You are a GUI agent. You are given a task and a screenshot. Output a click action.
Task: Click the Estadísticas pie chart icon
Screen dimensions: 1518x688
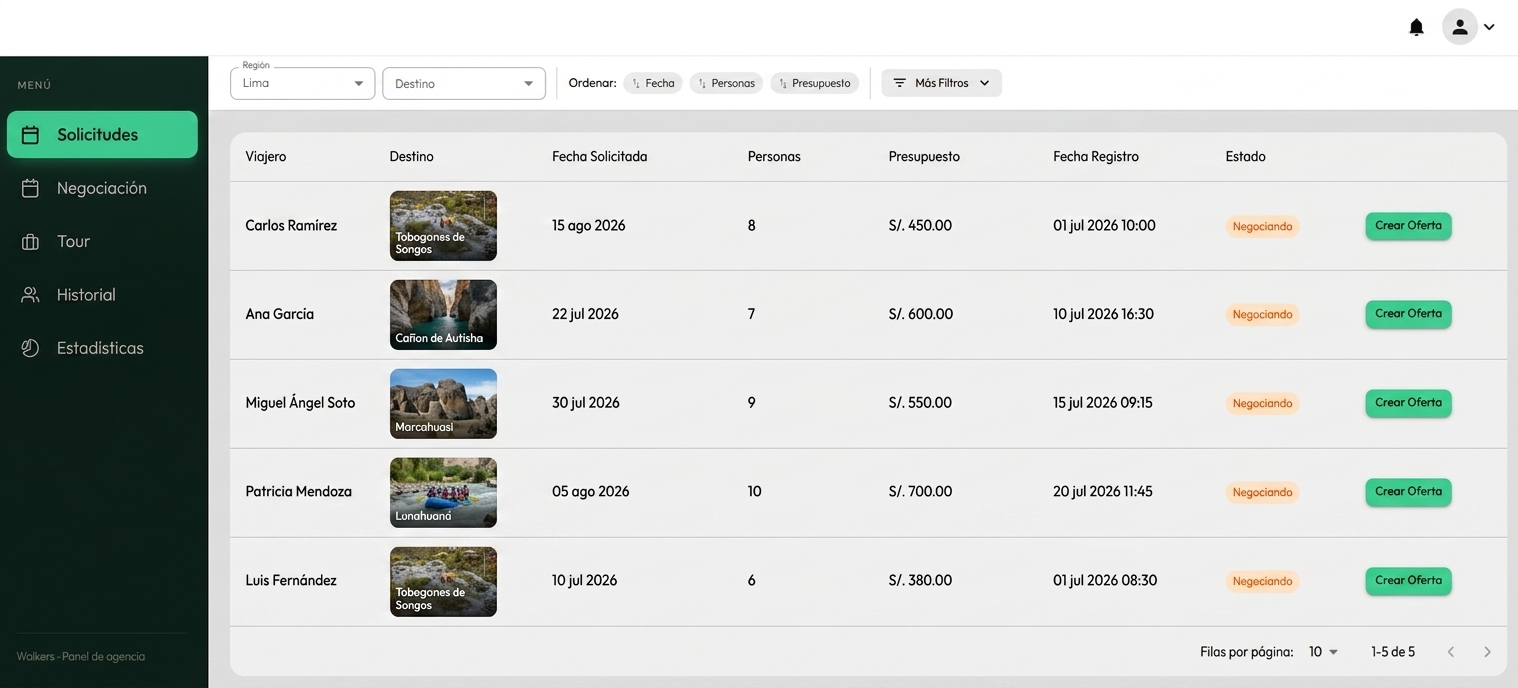(30, 348)
